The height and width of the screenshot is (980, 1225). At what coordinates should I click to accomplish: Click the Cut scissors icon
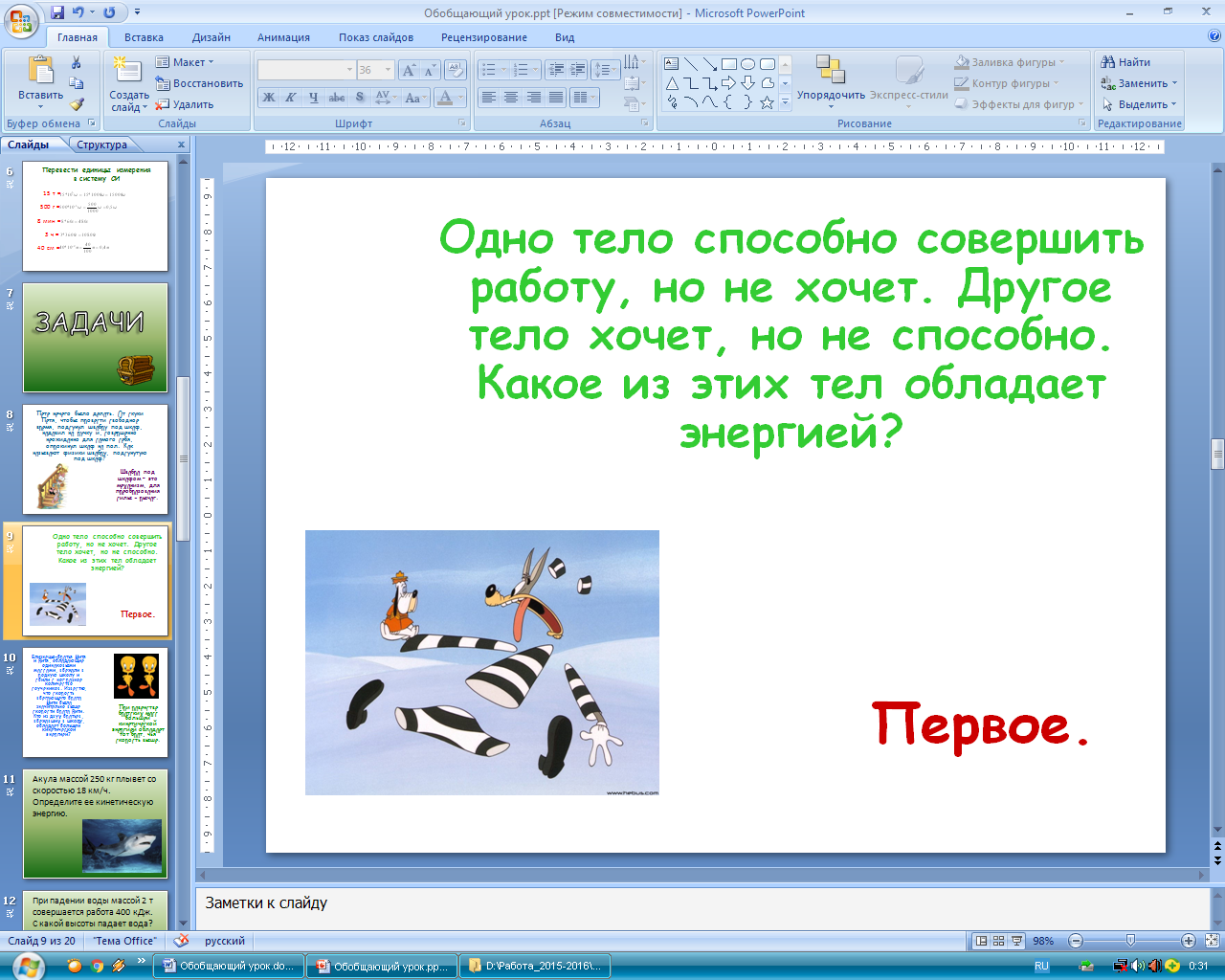(77, 62)
